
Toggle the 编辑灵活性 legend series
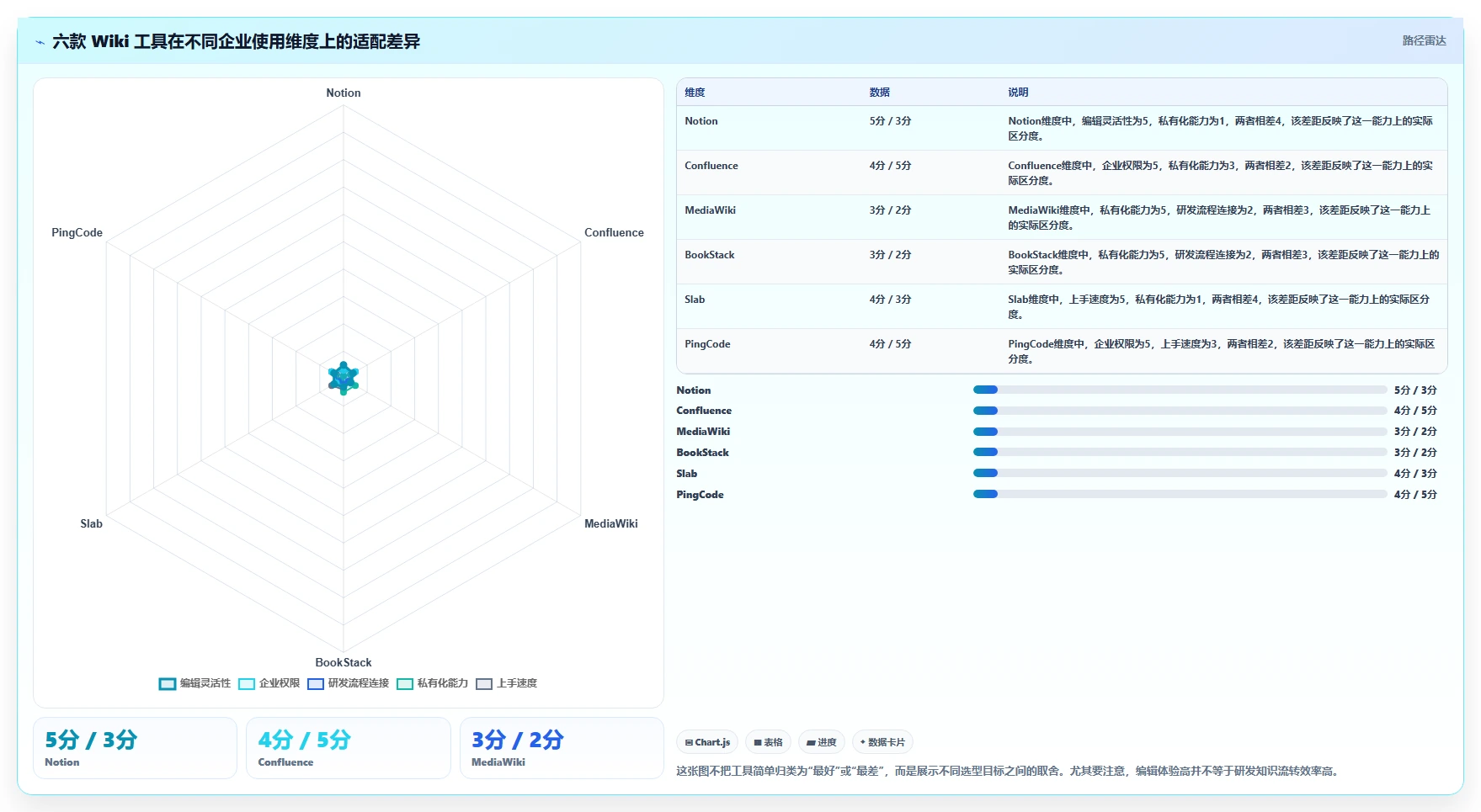[x=194, y=683]
